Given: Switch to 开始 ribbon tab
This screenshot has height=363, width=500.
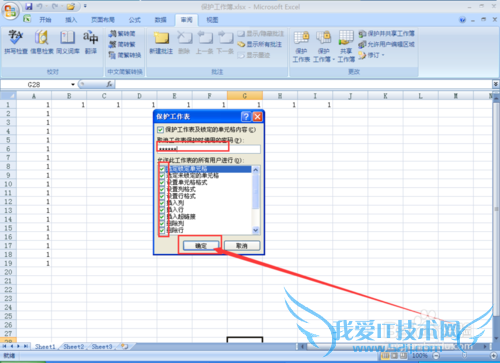Looking at the screenshot, I should [45, 20].
